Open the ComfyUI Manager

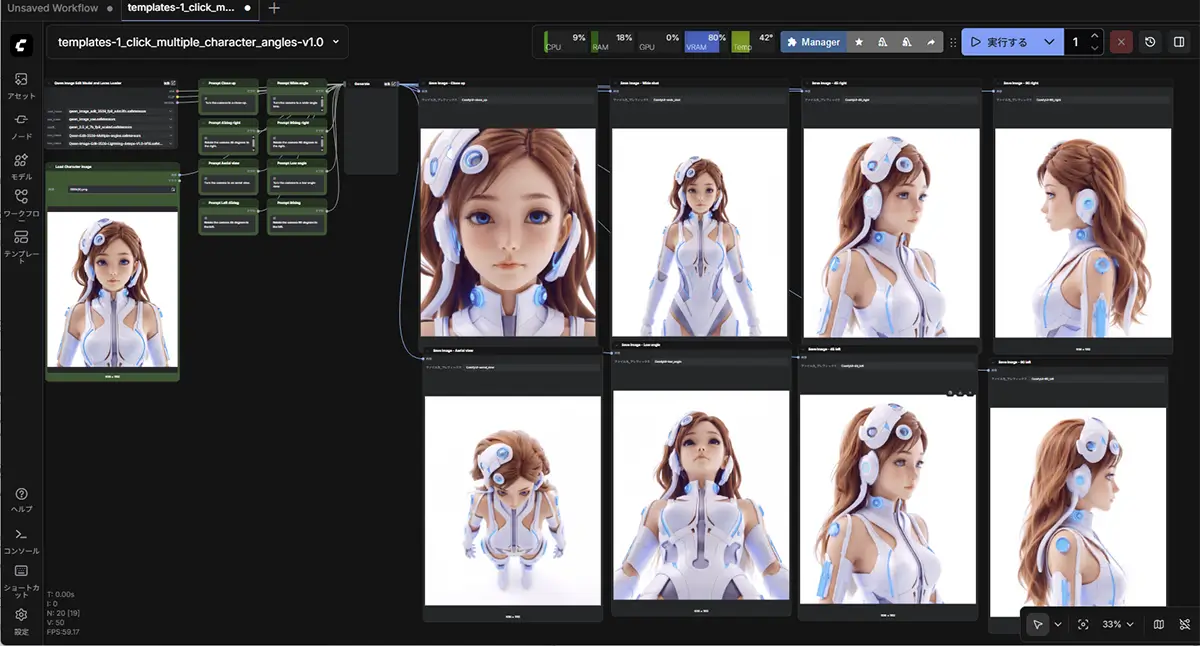[x=814, y=42]
